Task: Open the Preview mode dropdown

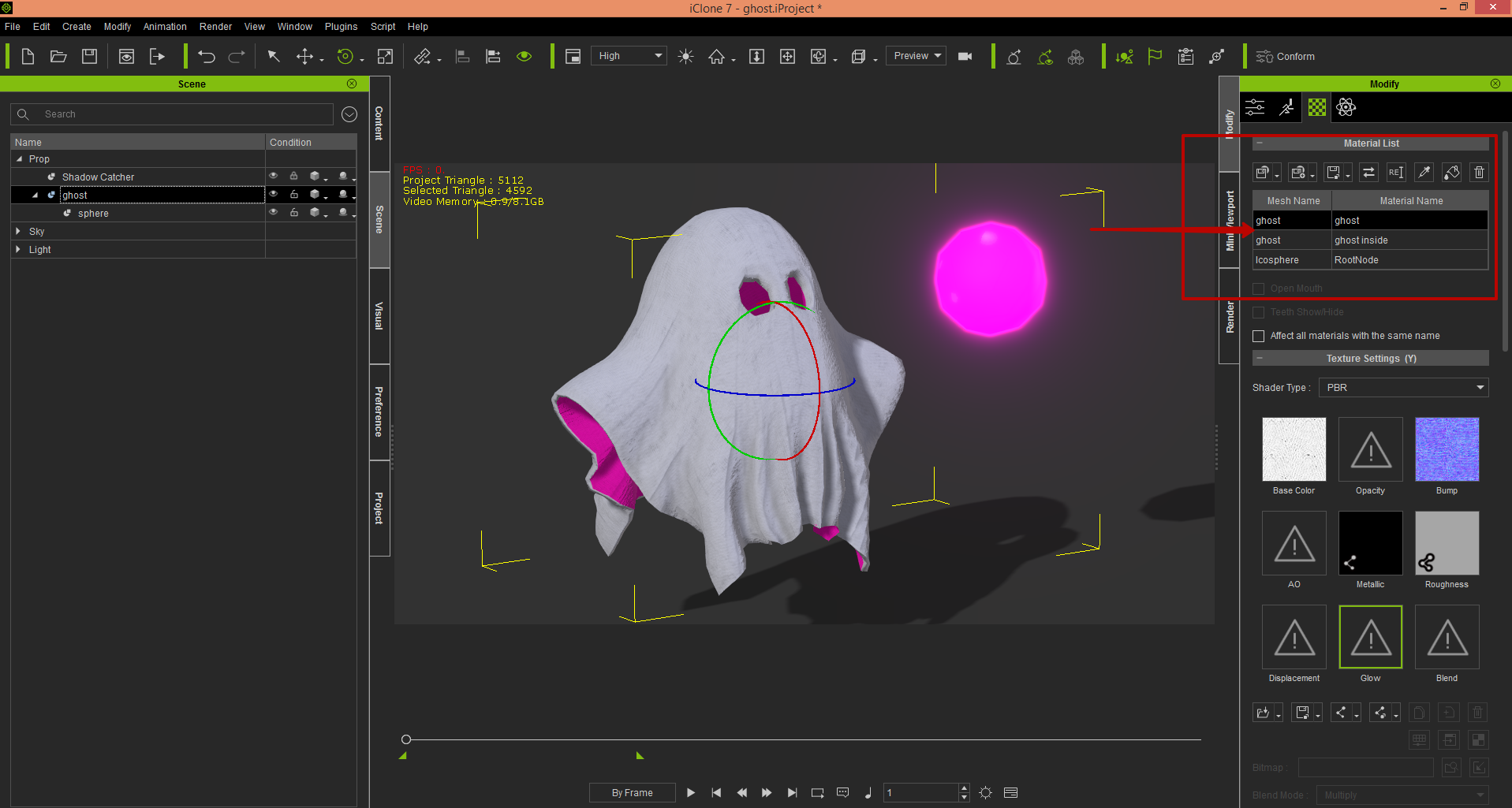Action: coord(916,56)
